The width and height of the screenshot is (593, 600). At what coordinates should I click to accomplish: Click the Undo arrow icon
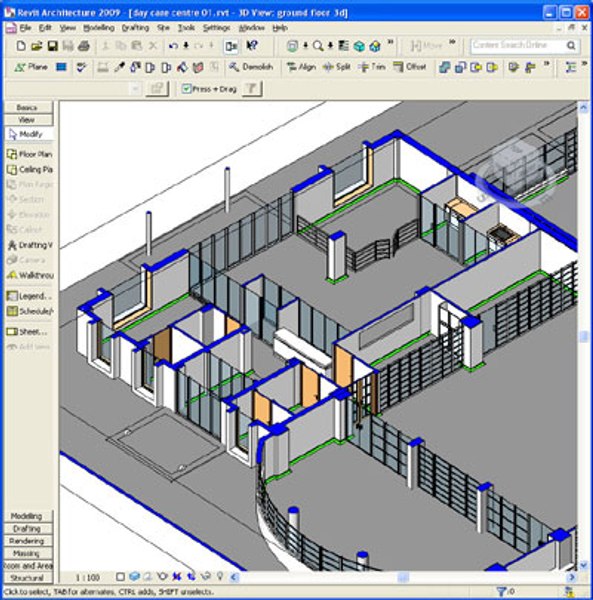(173, 46)
